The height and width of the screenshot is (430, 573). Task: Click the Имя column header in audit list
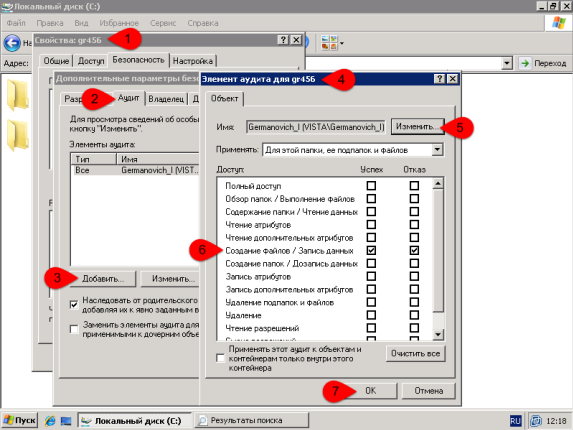pos(158,159)
